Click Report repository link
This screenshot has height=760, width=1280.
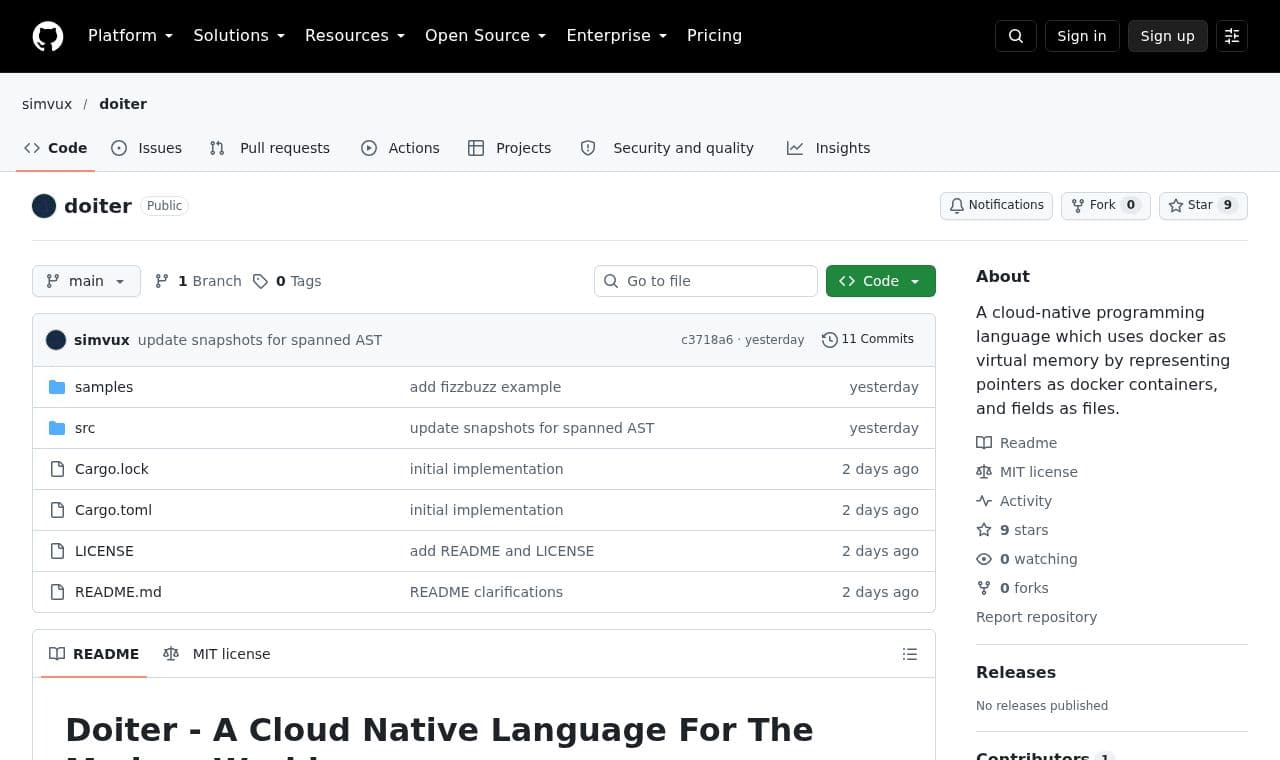point(1036,617)
